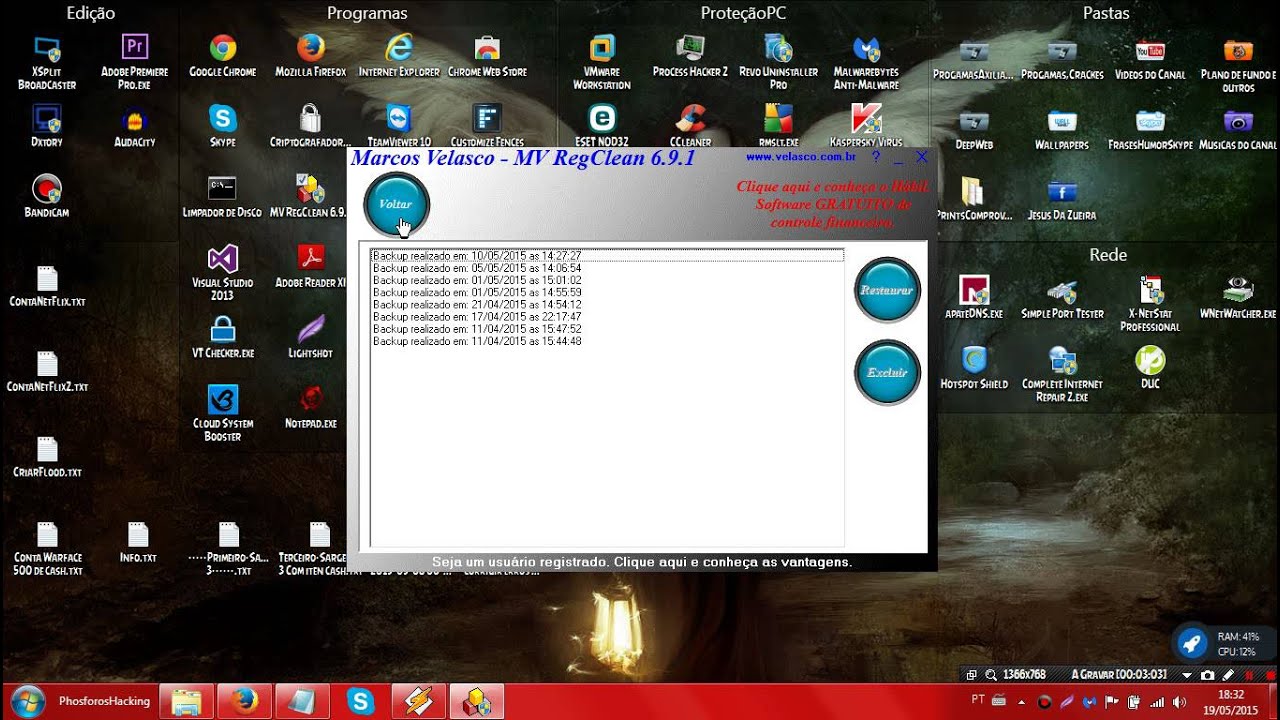This screenshot has height=720, width=1280.
Task: Open the Process Hacker 2 desktop icon
Action: 690,55
